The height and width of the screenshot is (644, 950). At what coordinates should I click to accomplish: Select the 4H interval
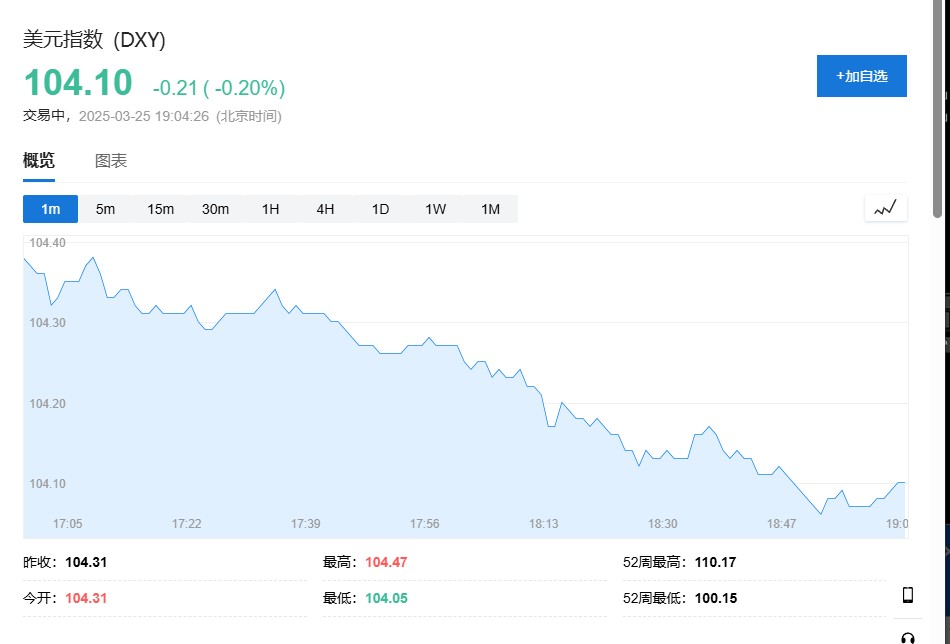(325, 209)
